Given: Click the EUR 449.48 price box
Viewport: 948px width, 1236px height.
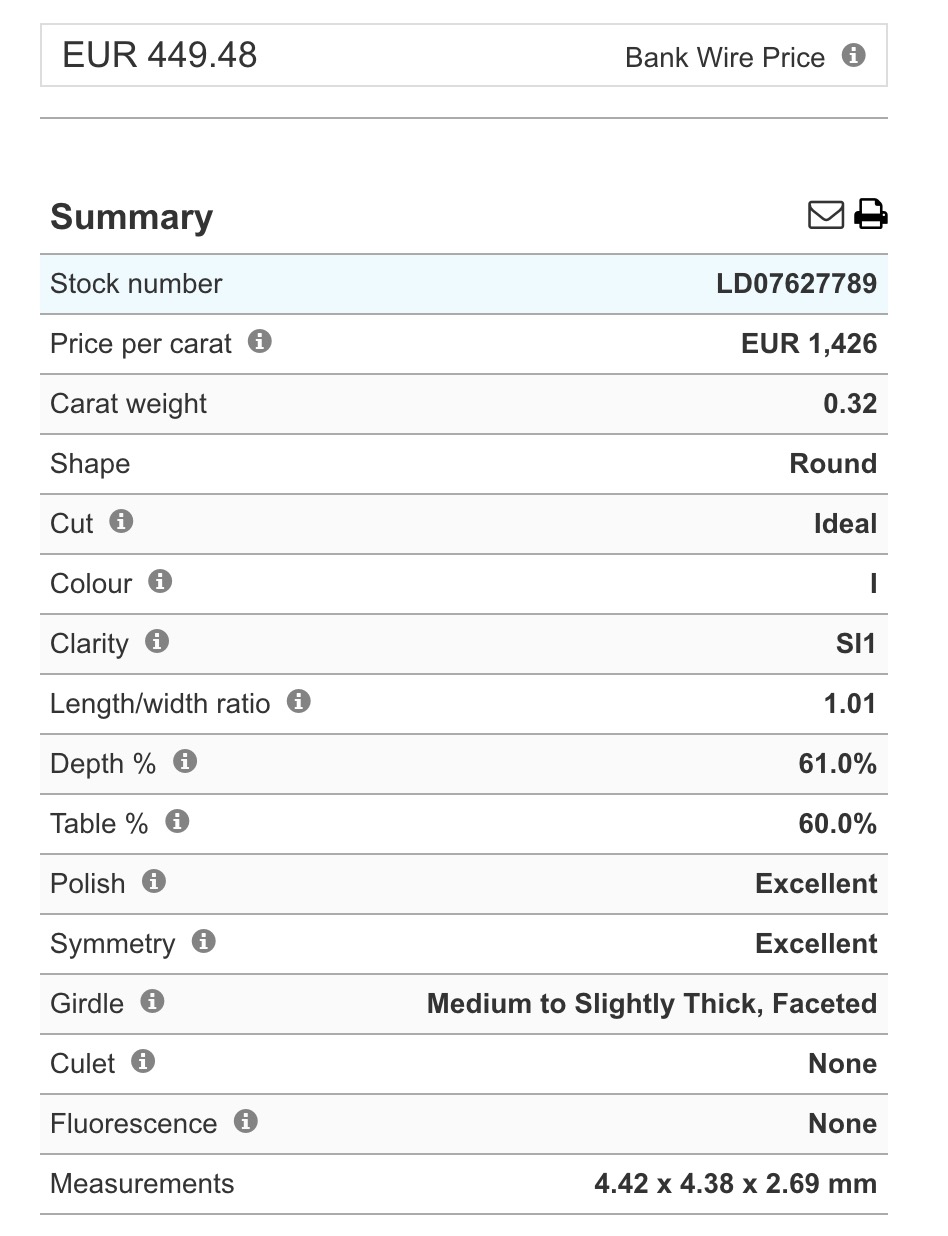Looking at the screenshot, I should pyautogui.click(x=464, y=55).
